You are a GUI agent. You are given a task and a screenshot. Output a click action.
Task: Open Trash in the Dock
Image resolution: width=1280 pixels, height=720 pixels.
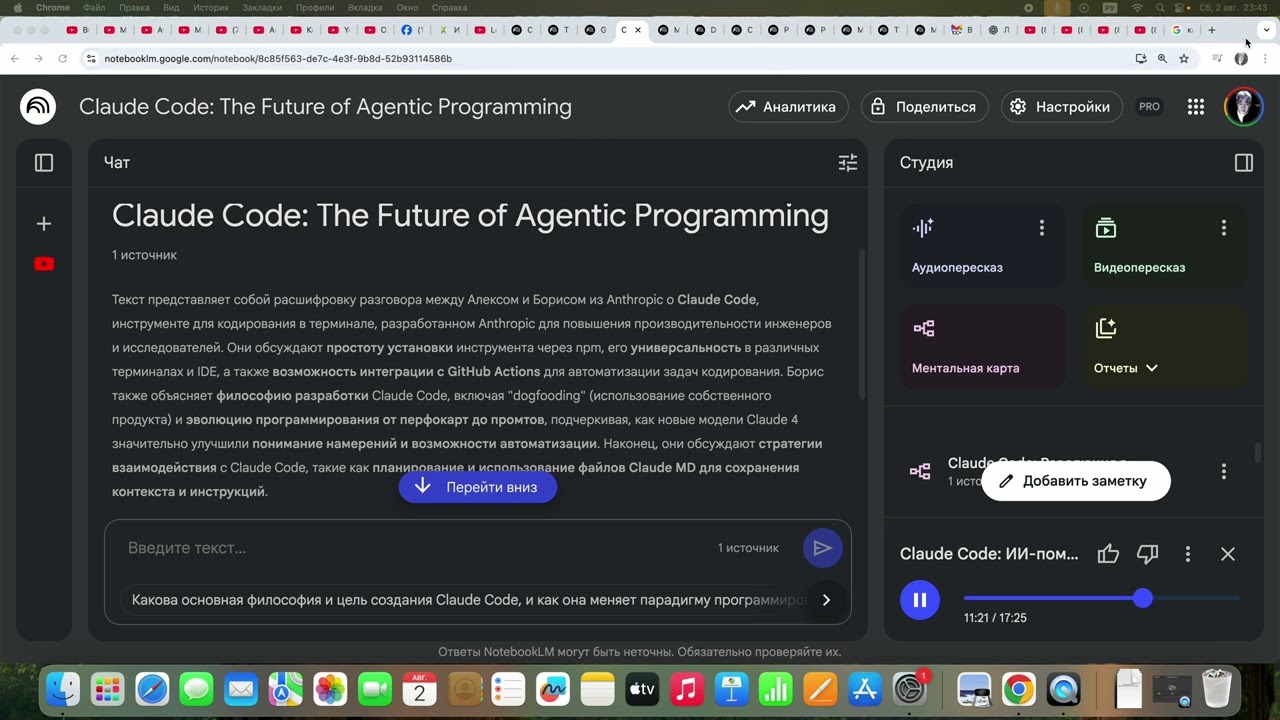tap(1217, 689)
